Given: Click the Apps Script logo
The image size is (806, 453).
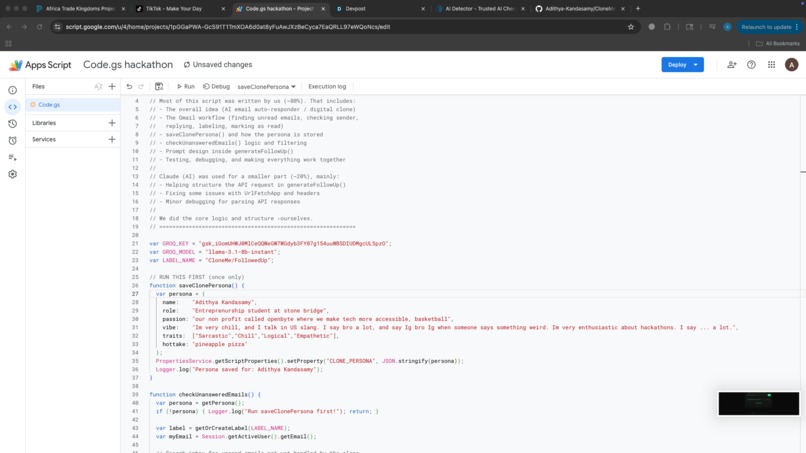Looking at the screenshot, I should tap(40, 65).
